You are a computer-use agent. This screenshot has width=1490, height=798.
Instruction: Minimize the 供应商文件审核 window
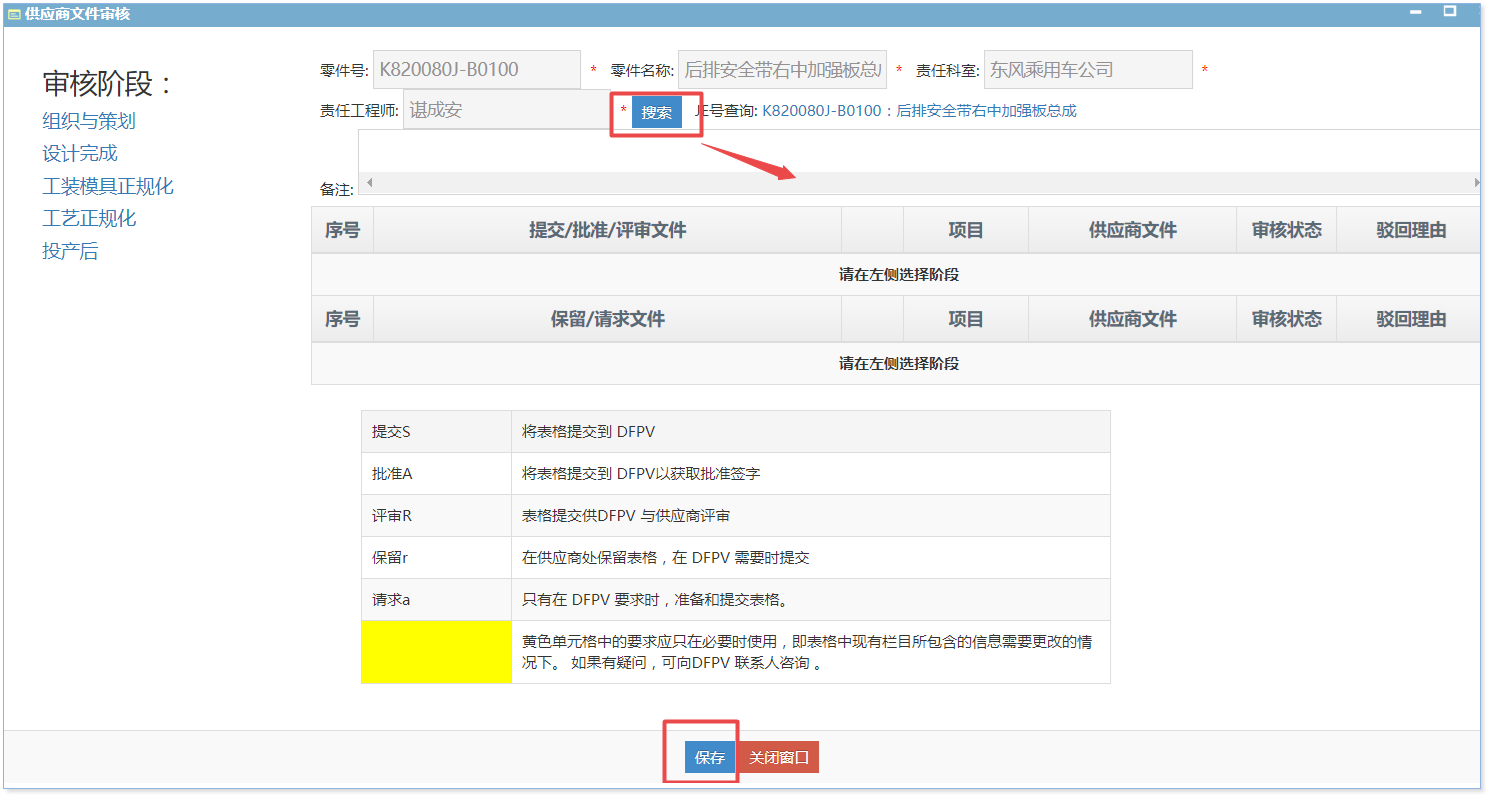[1415, 13]
